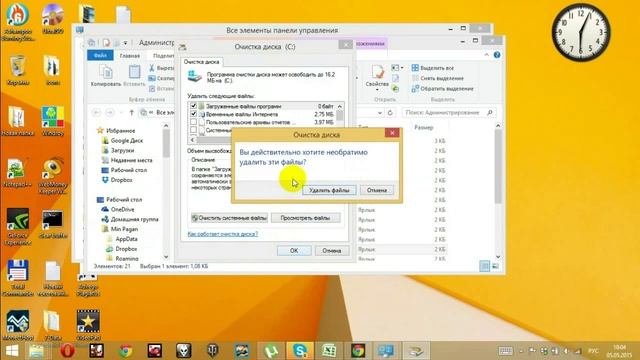Image resolution: width=640 pixels, height=360 pixels.
Task: Click the up arrow of the cleanup file list
Action: pos(340,107)
